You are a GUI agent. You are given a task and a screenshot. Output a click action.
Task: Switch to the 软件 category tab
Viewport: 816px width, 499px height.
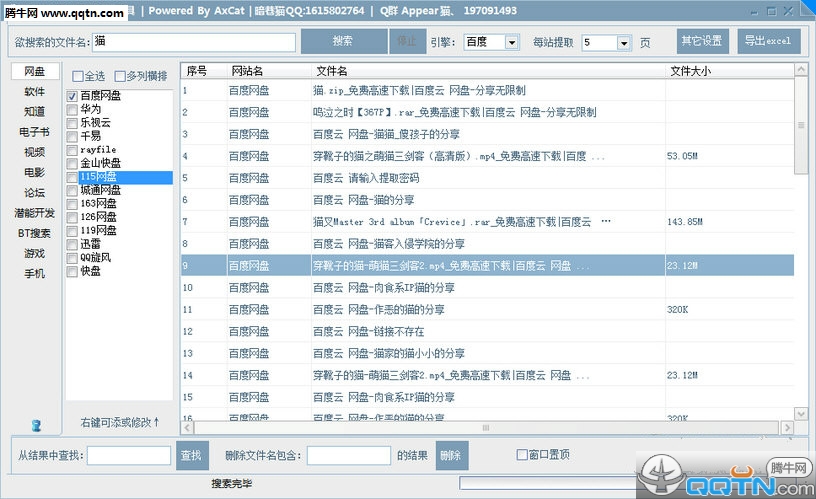35,92
